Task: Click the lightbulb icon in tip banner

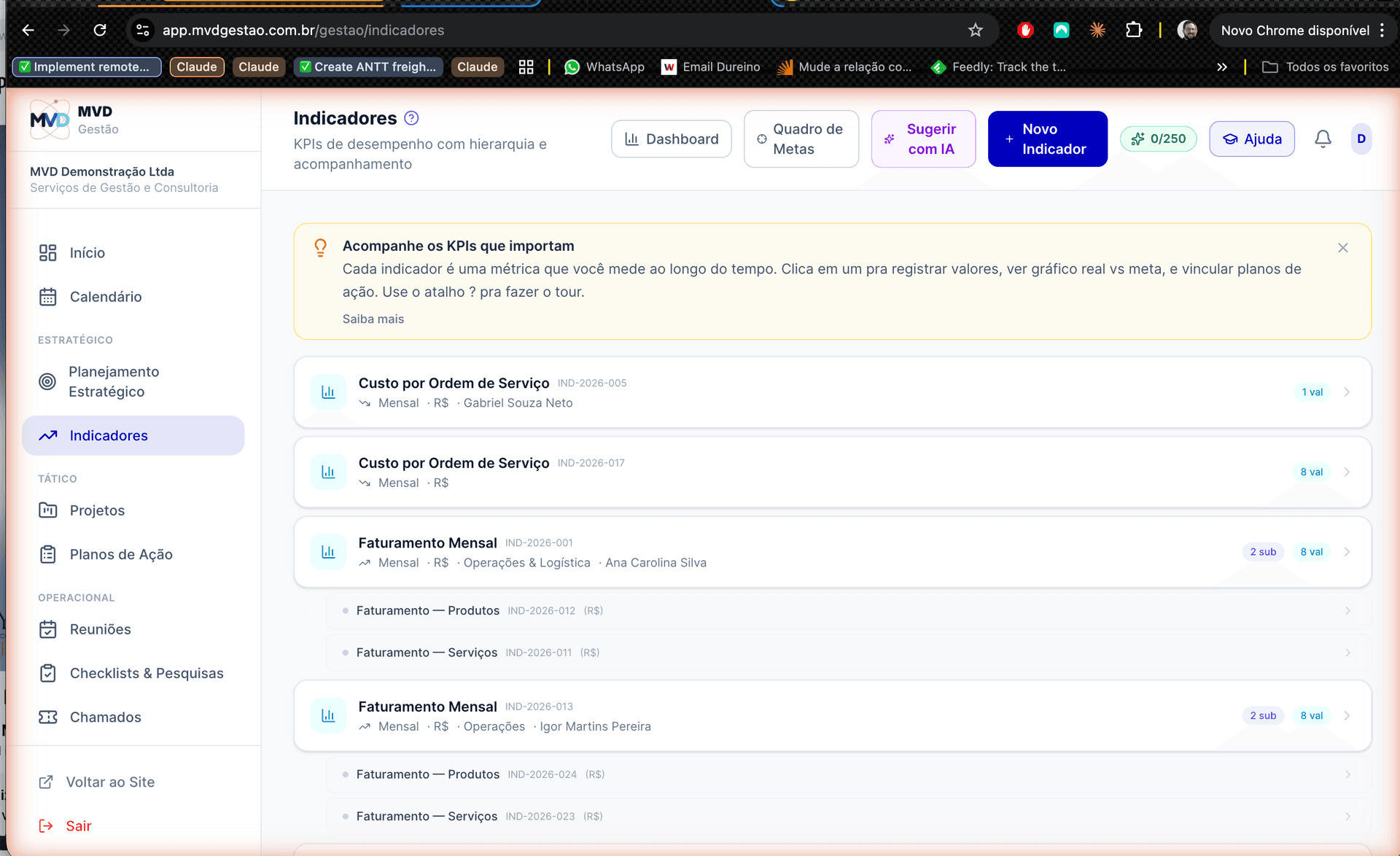Action: [x=320, y=248]
